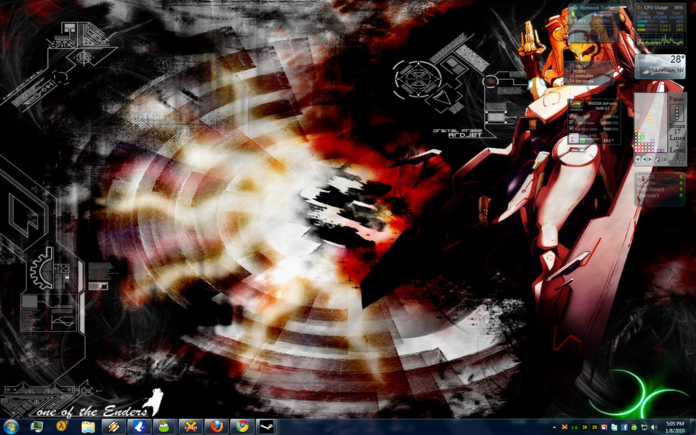Open the green apple app on taskbar
Image resolution: width=696 pixels, height=435 pixels.
click(x=164, y=427)
